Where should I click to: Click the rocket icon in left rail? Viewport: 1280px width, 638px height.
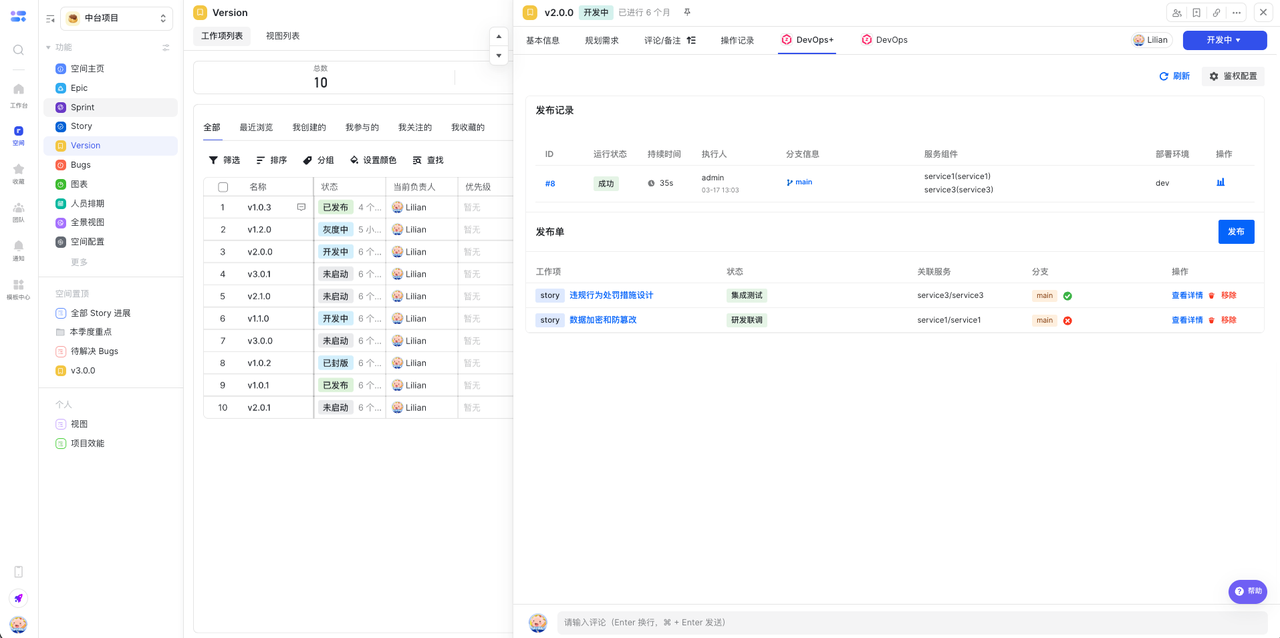click(x=18, y=598)
